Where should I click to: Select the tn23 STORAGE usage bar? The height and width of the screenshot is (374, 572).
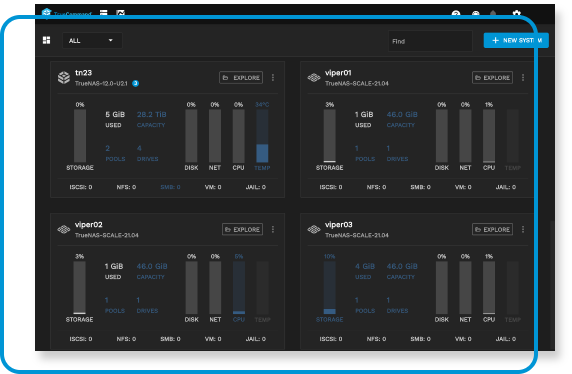coord(80,136)
